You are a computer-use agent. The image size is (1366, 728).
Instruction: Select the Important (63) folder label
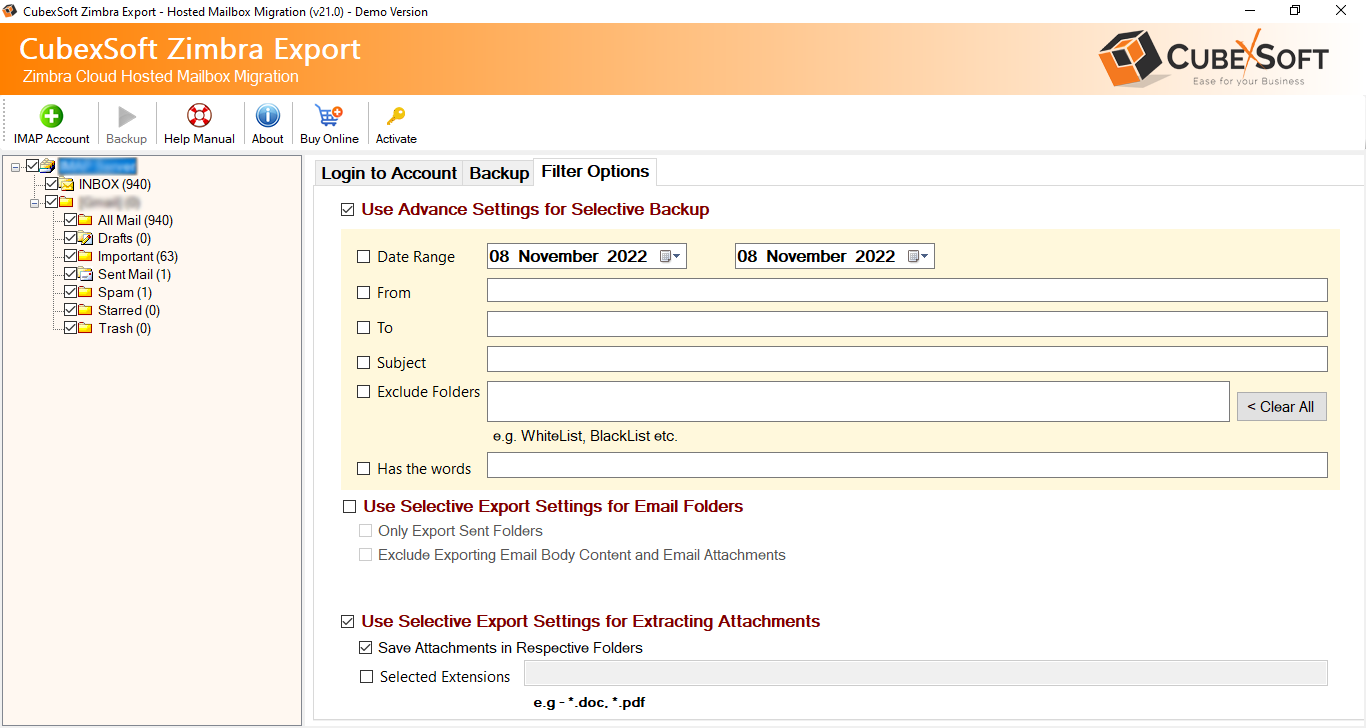[138, 256]
